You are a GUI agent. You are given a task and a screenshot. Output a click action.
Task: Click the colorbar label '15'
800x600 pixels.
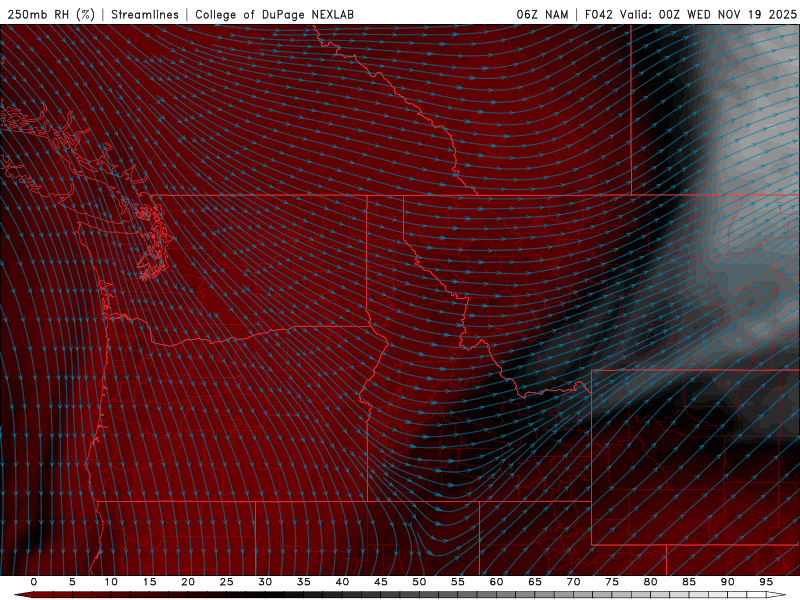pos(149,582)
